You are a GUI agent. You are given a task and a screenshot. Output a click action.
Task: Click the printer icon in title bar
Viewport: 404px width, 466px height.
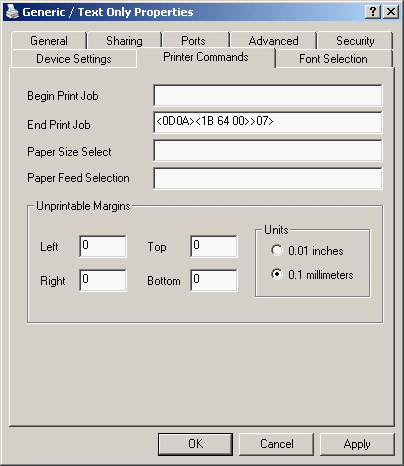point(12,12)
